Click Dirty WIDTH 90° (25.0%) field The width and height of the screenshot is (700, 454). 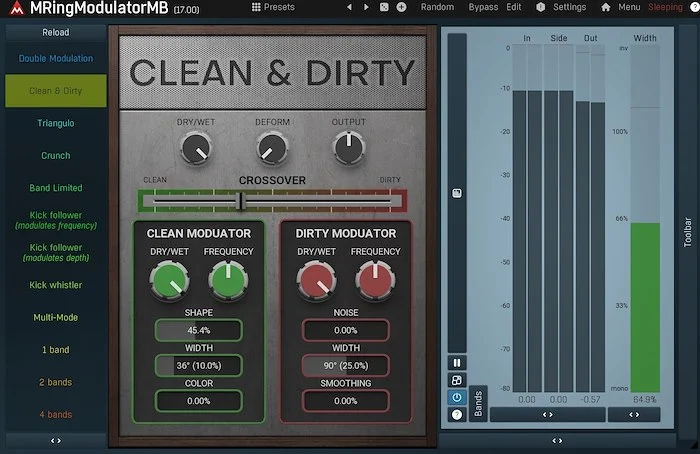pos(346,366)
